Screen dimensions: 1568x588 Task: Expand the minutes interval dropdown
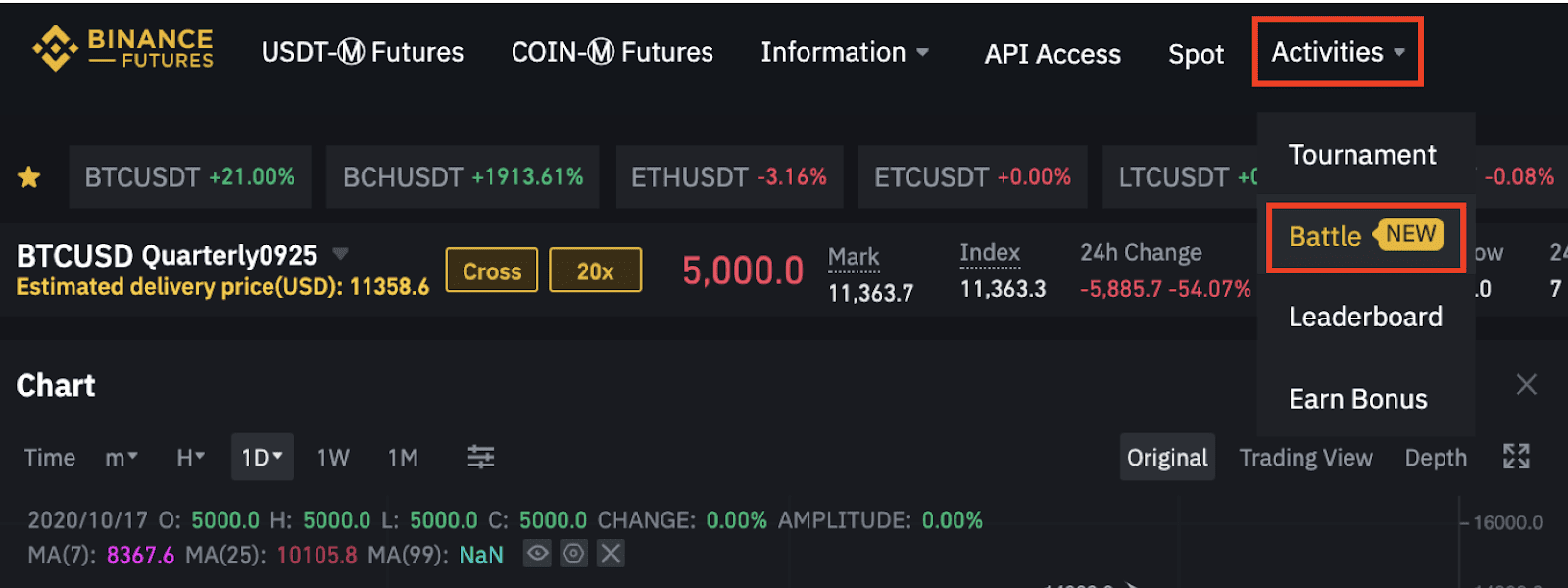click(x=122, y=458)
